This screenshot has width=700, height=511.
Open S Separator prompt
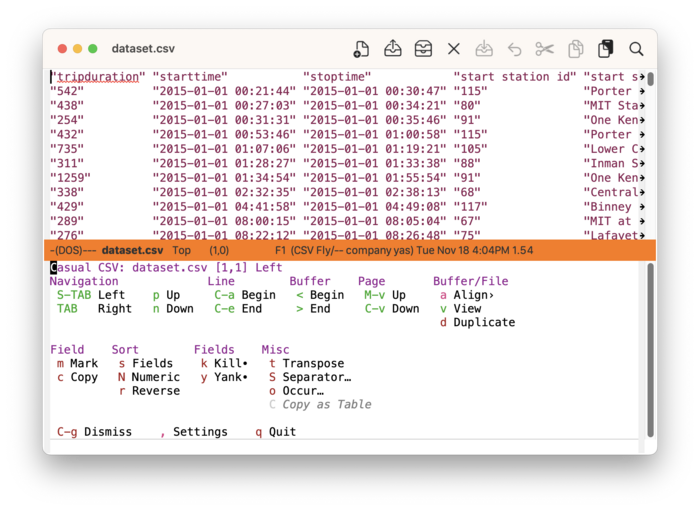tap(310, 377)
